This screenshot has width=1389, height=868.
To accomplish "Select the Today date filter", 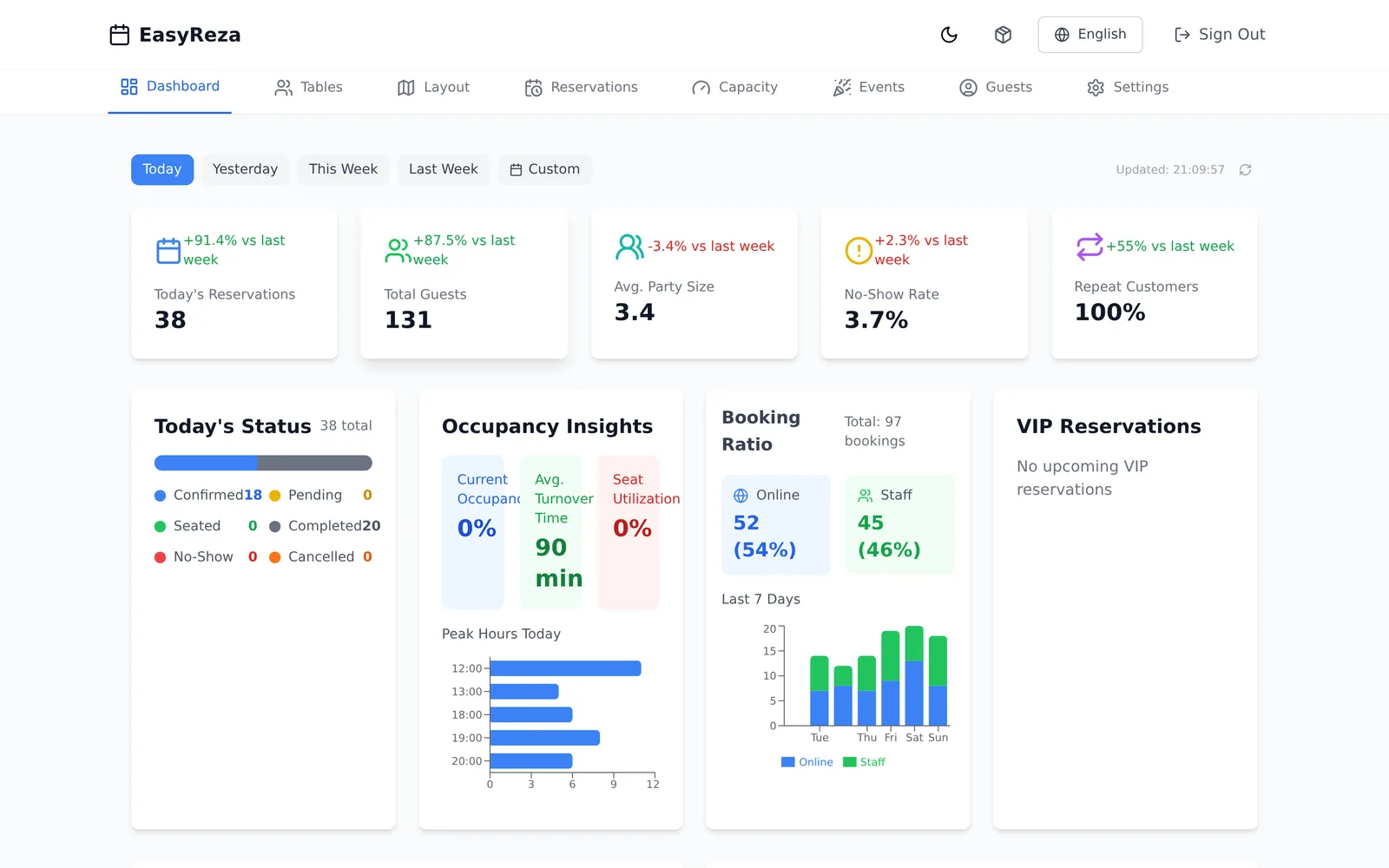I will [x=162, y=169].
